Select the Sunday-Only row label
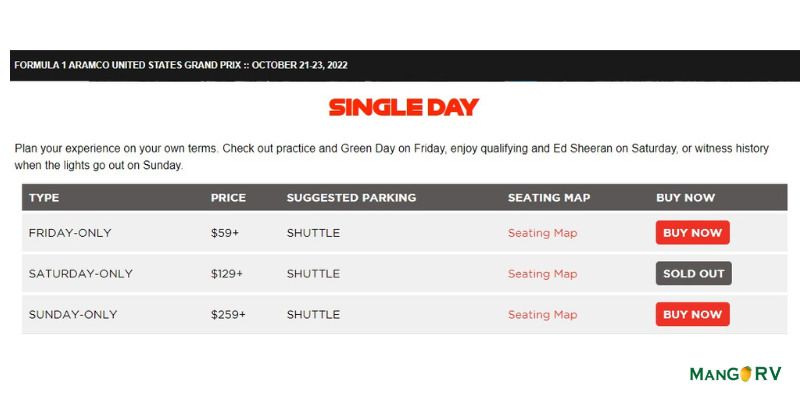 (x=73, y=314)
